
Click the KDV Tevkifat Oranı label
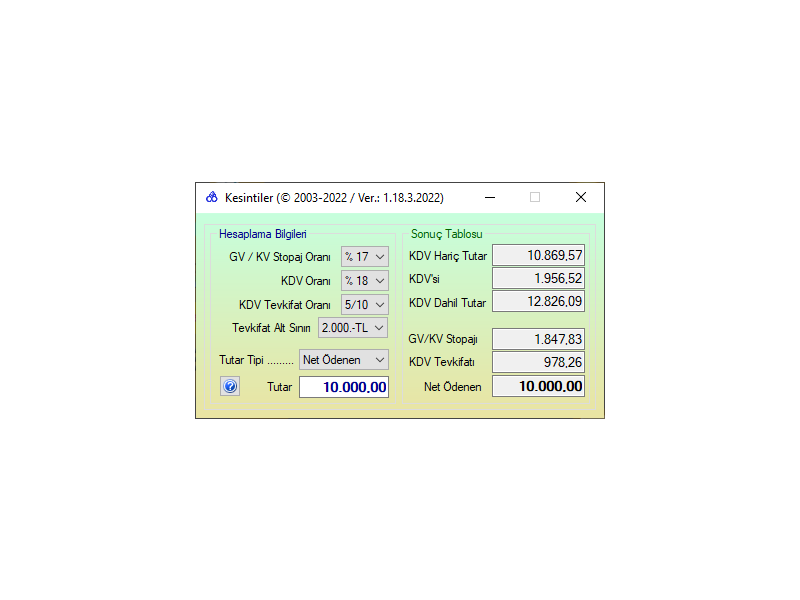pyautogui.click(x=285, y=305)
